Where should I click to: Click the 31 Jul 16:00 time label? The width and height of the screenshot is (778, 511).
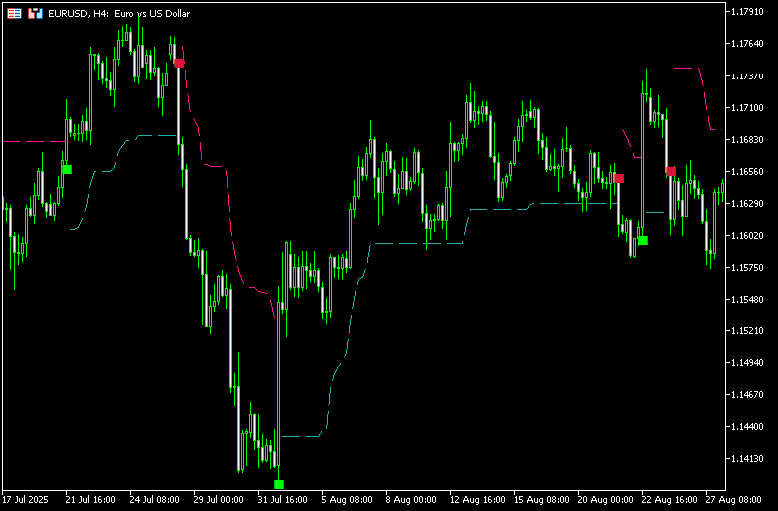click(x=283, y=498)
